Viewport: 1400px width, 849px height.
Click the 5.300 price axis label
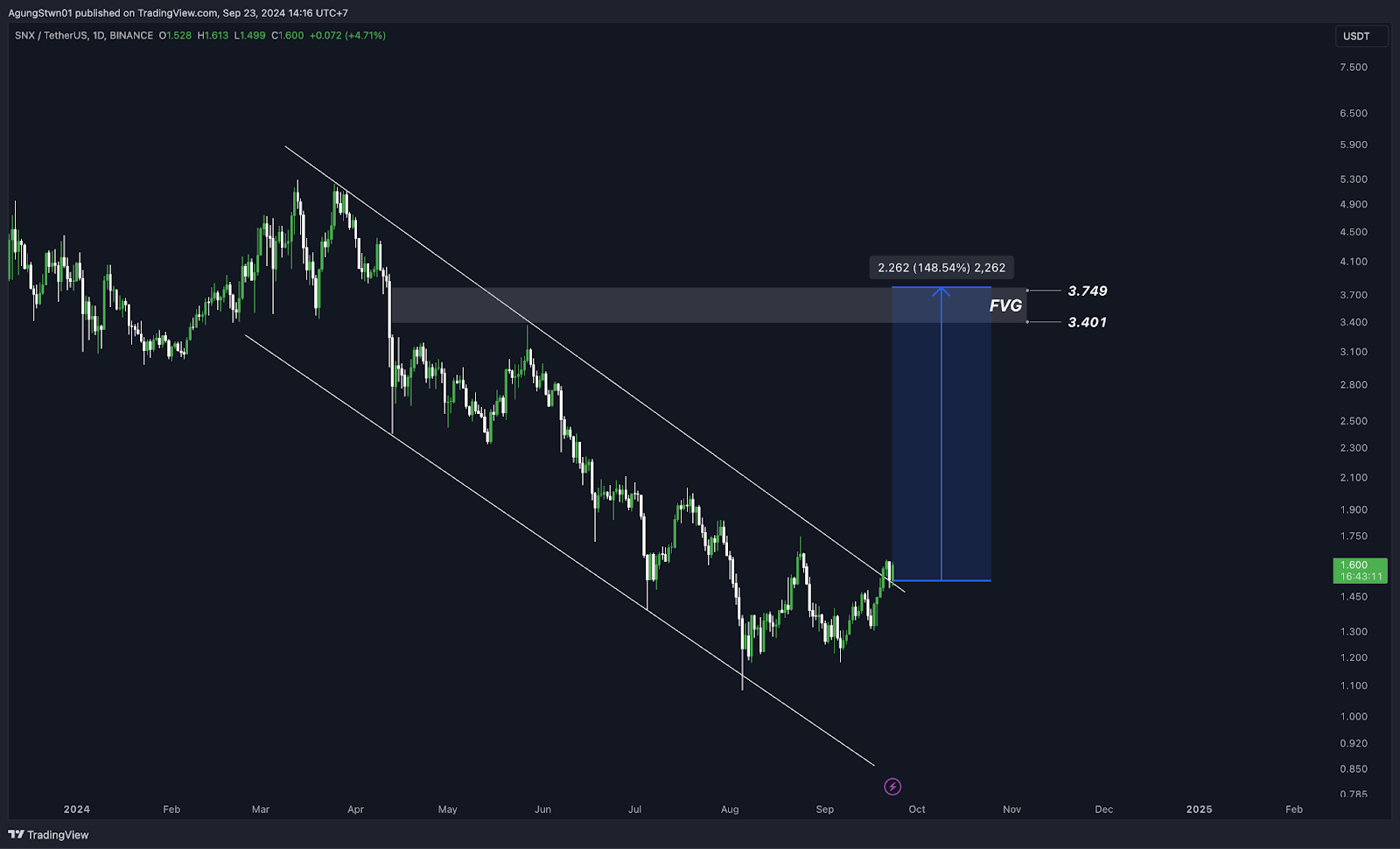pyautogui.click(x=1353, y=179)
